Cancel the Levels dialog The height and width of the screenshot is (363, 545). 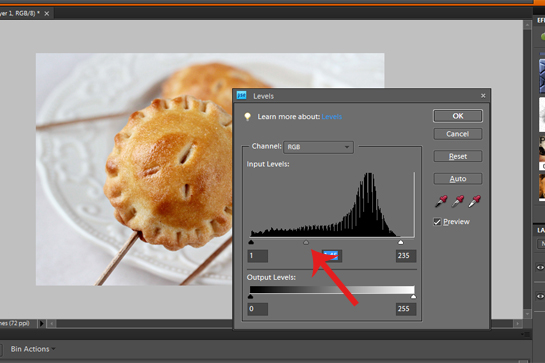[x=458, y=134]
